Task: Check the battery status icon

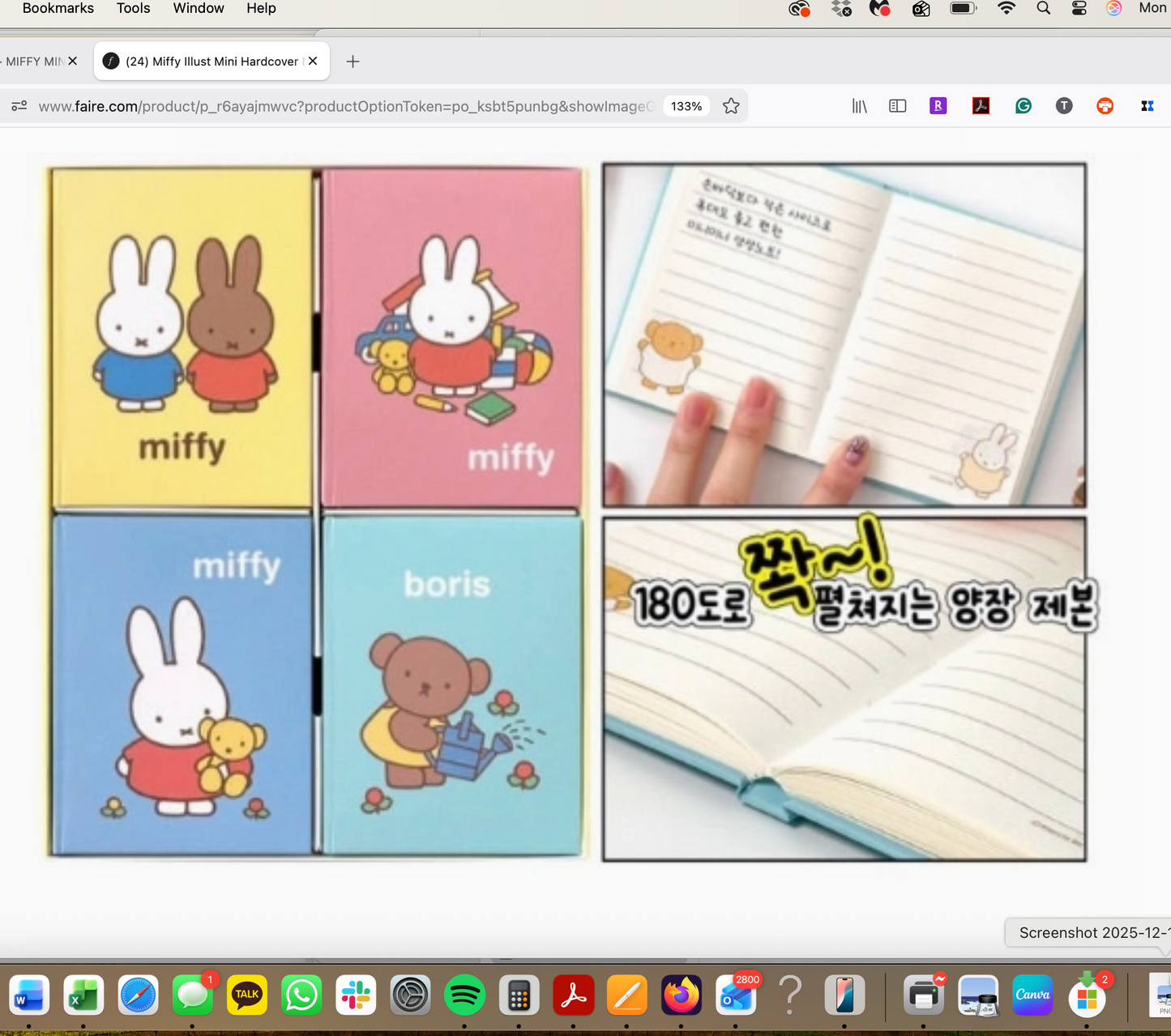Action: click(964, 8)
